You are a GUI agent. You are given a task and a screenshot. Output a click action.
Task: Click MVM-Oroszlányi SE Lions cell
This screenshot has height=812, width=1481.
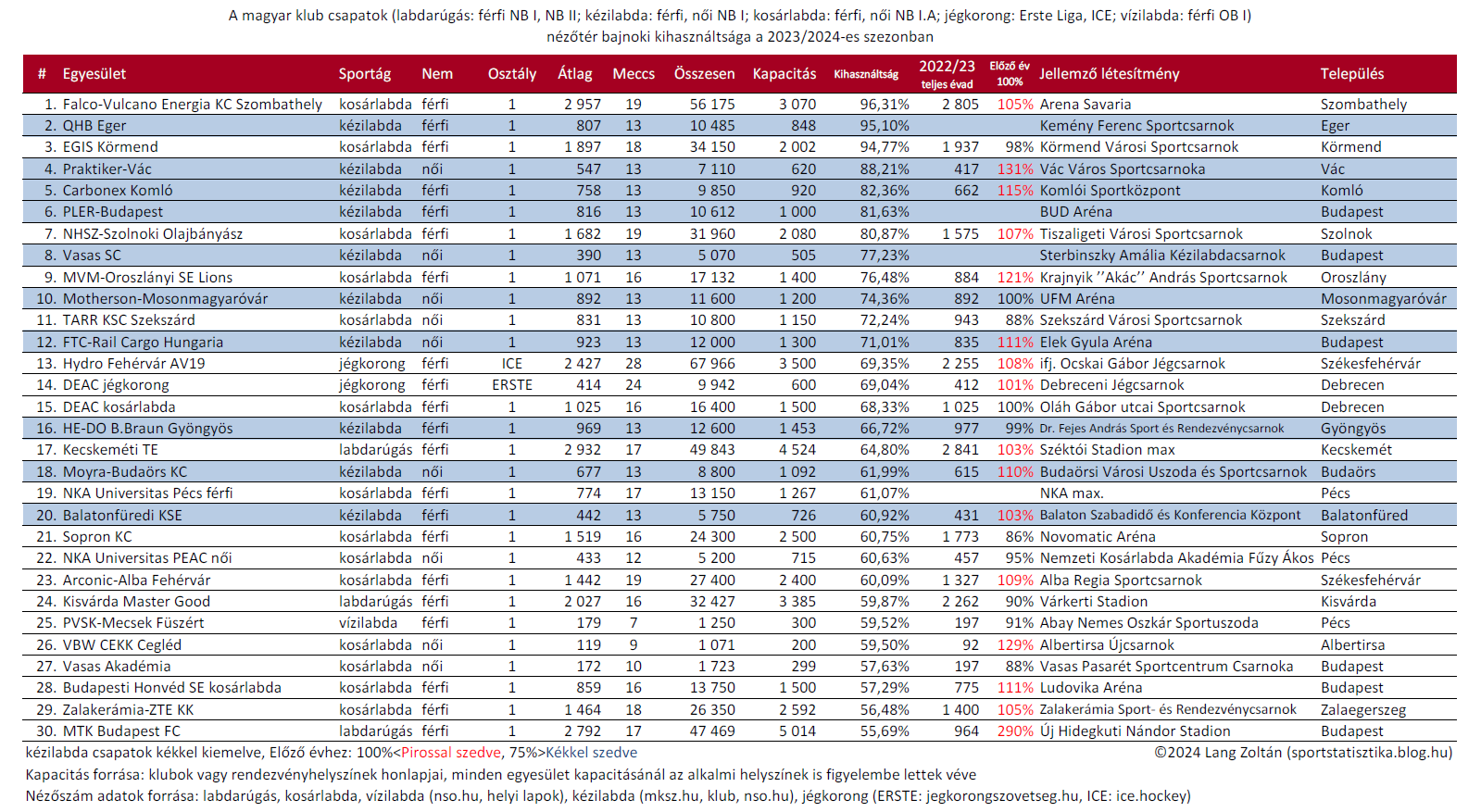[147, 278]
